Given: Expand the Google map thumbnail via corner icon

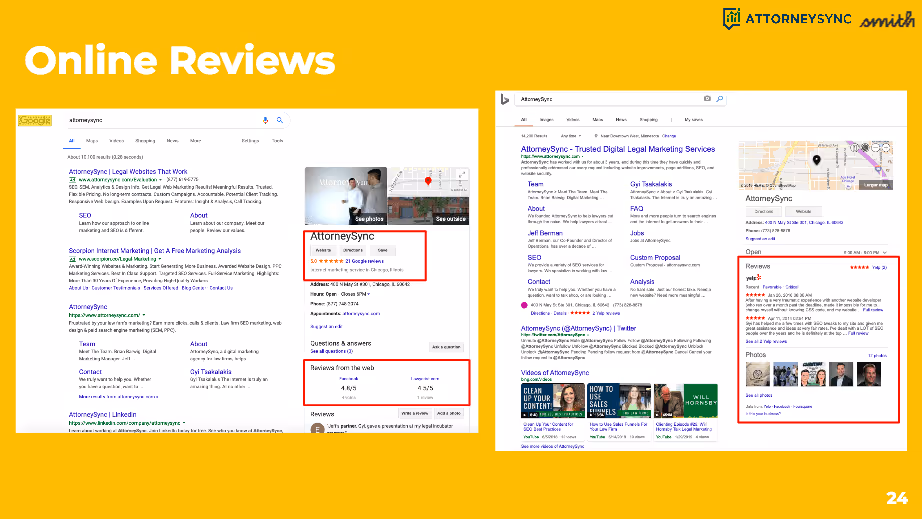Looking at the screenshot, I should coord(462,175).
